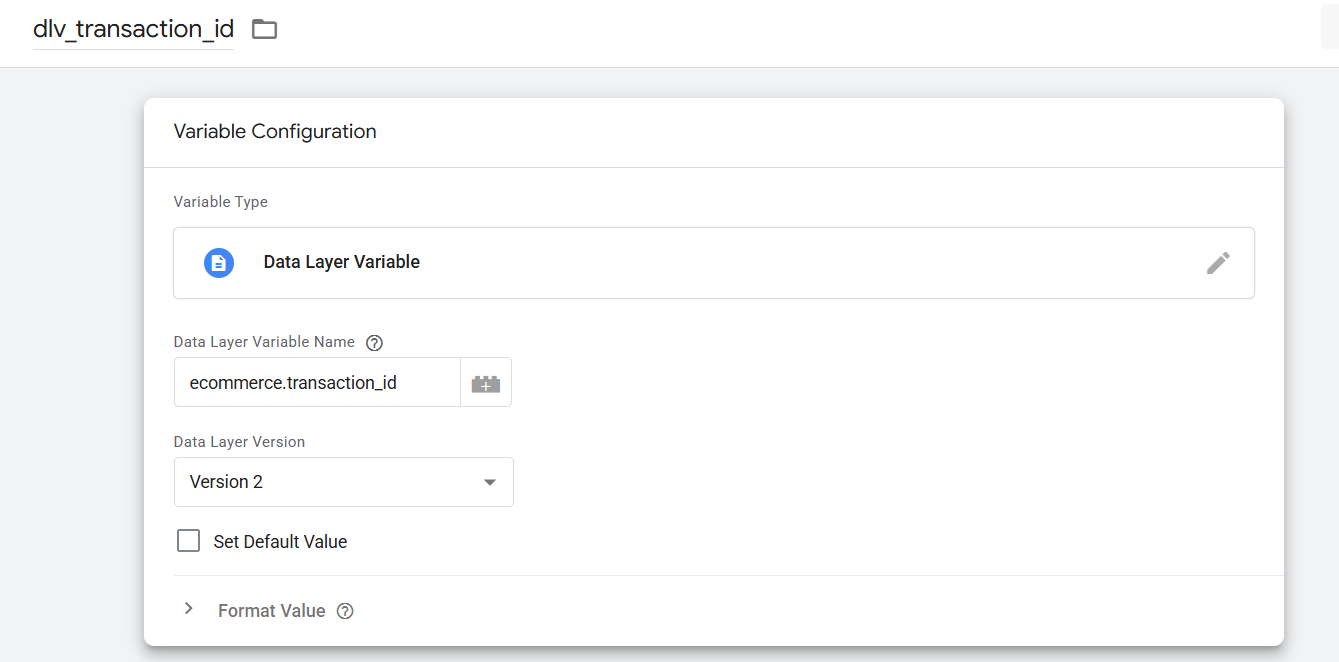Click chevron icon left of Format Value

pos(189,609)
